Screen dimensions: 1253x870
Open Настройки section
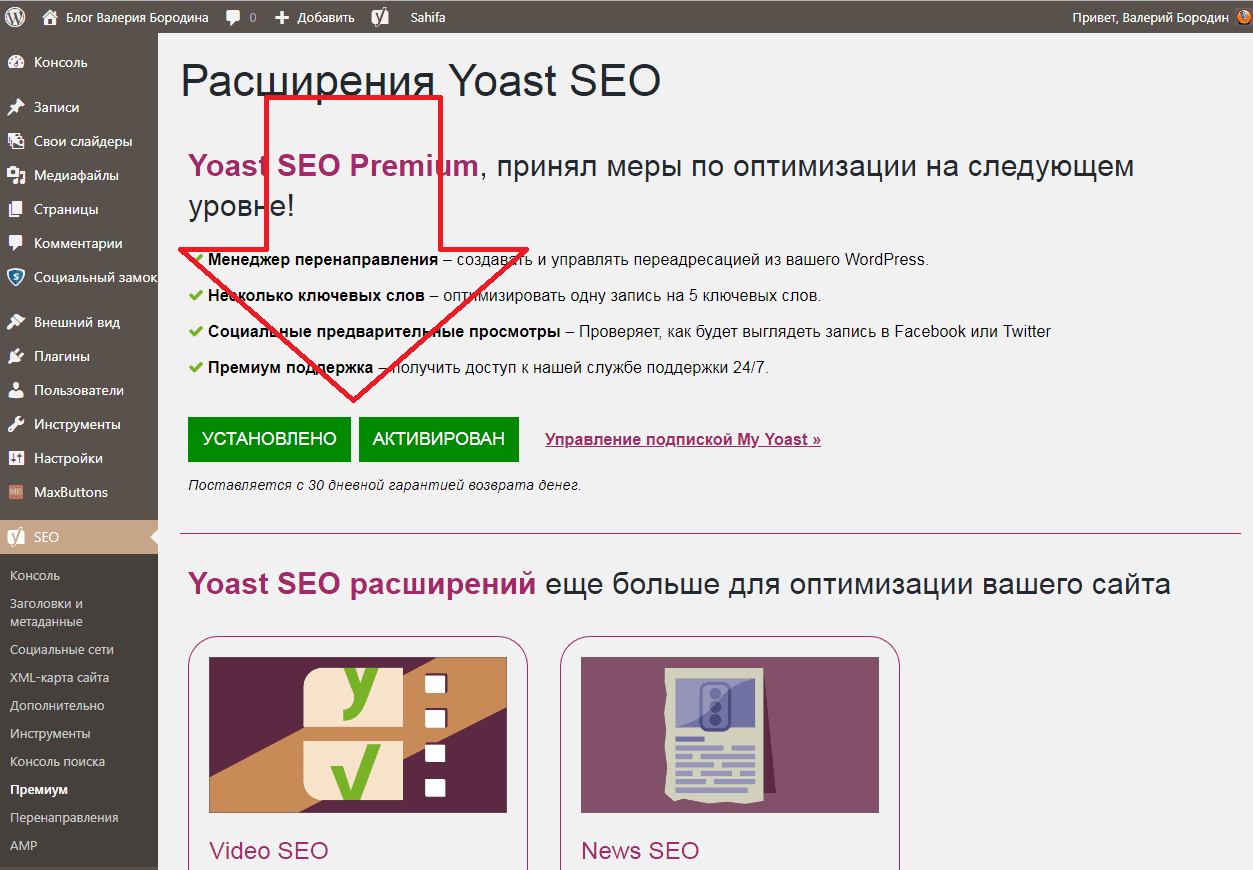coord(68,458)
